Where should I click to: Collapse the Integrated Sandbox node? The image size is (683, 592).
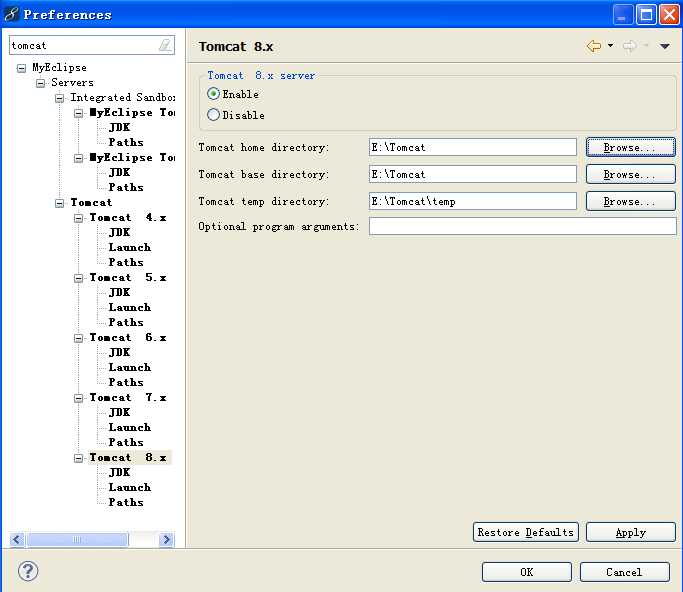[x=60, y=98]
